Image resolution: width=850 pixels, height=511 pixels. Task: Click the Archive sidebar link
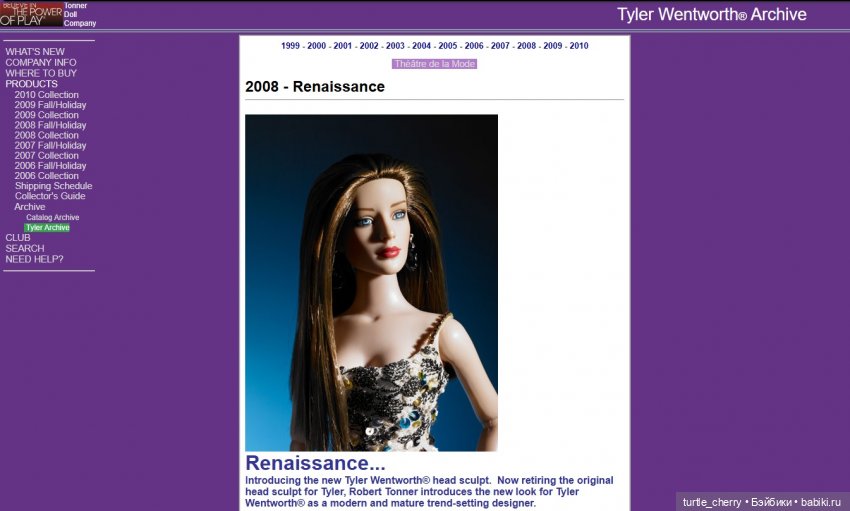click(30, 206)
